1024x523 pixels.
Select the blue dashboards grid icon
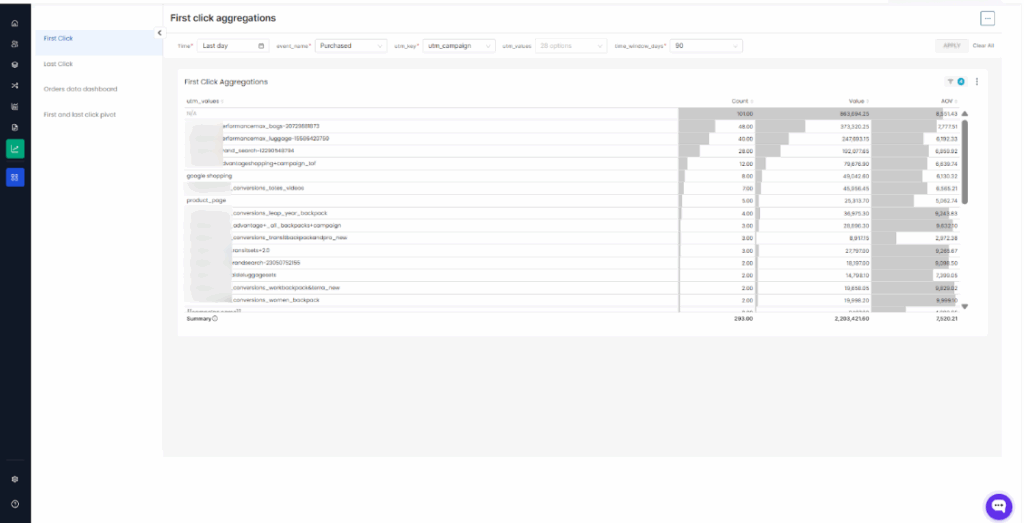tap(15, 177)
